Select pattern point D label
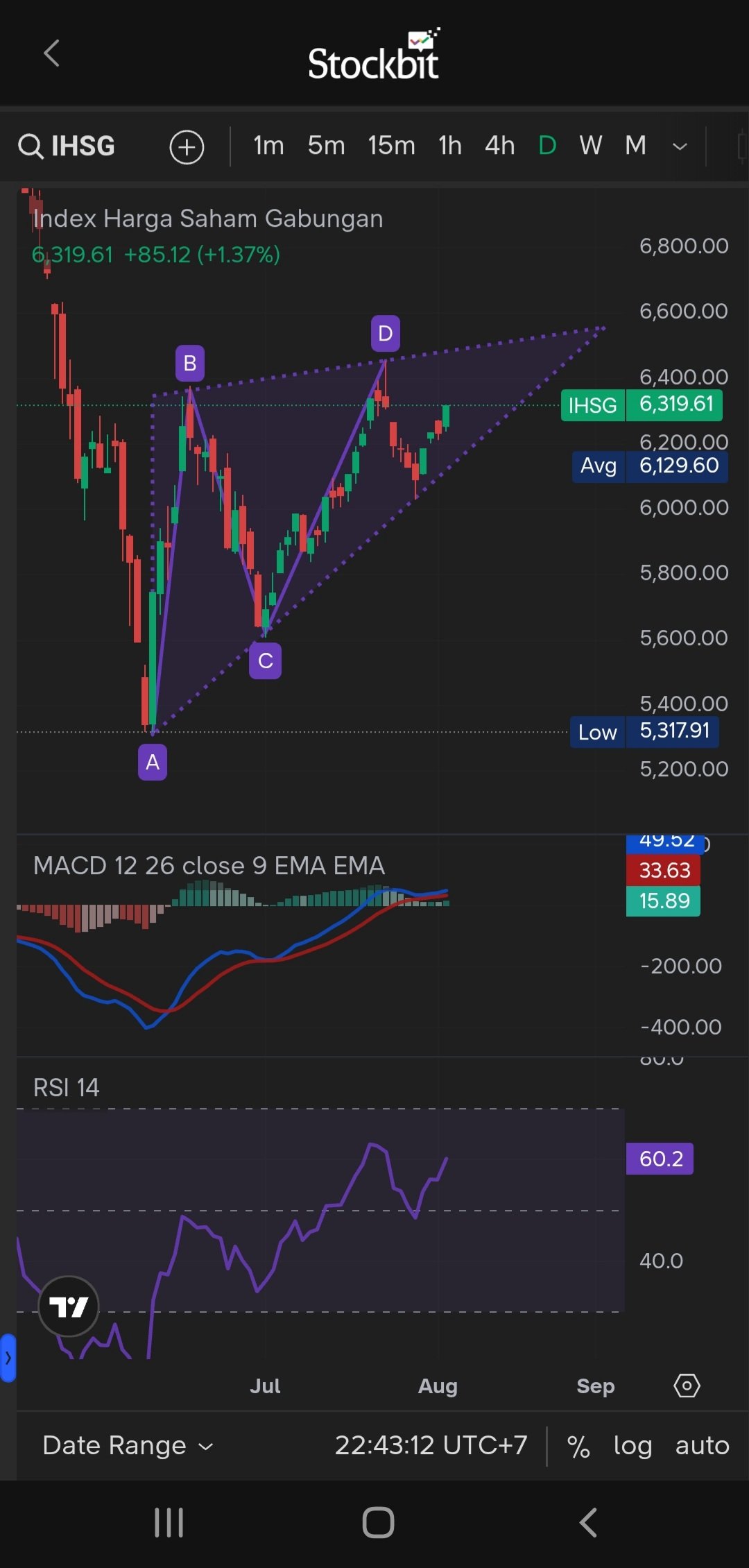Viewport: 749px width, 1568px height. (x=385, y=333)
